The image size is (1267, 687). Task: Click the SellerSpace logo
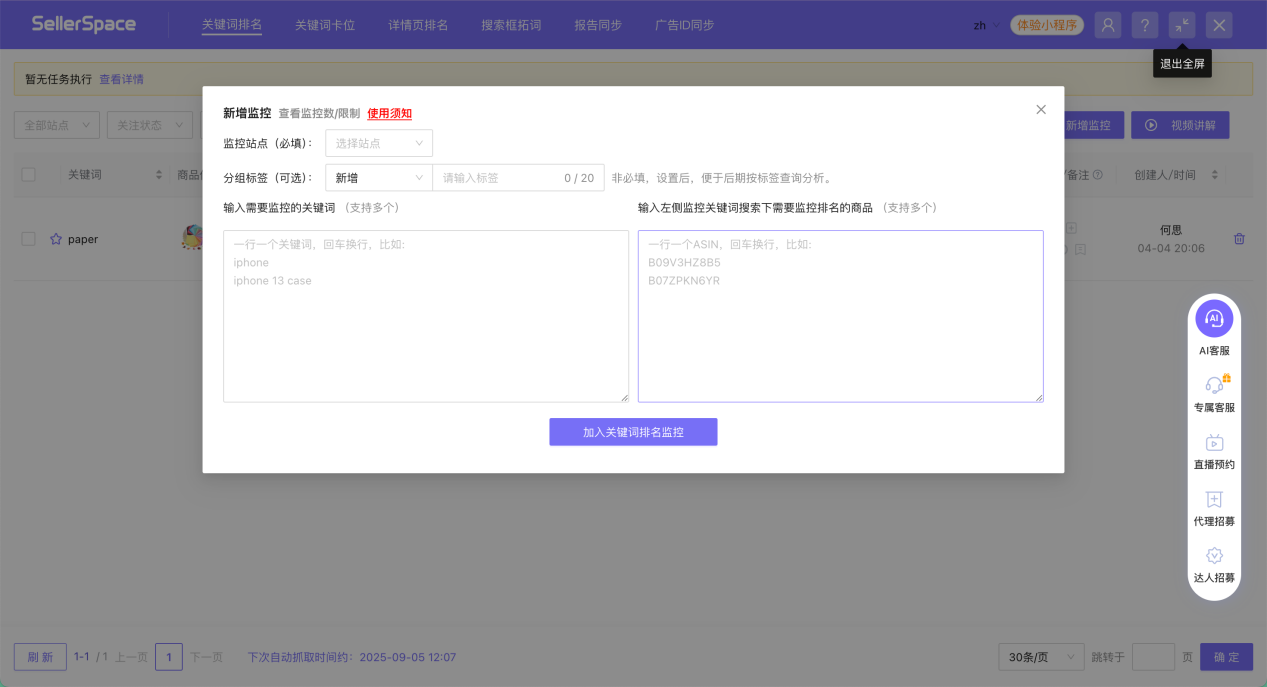coord(83,24)
